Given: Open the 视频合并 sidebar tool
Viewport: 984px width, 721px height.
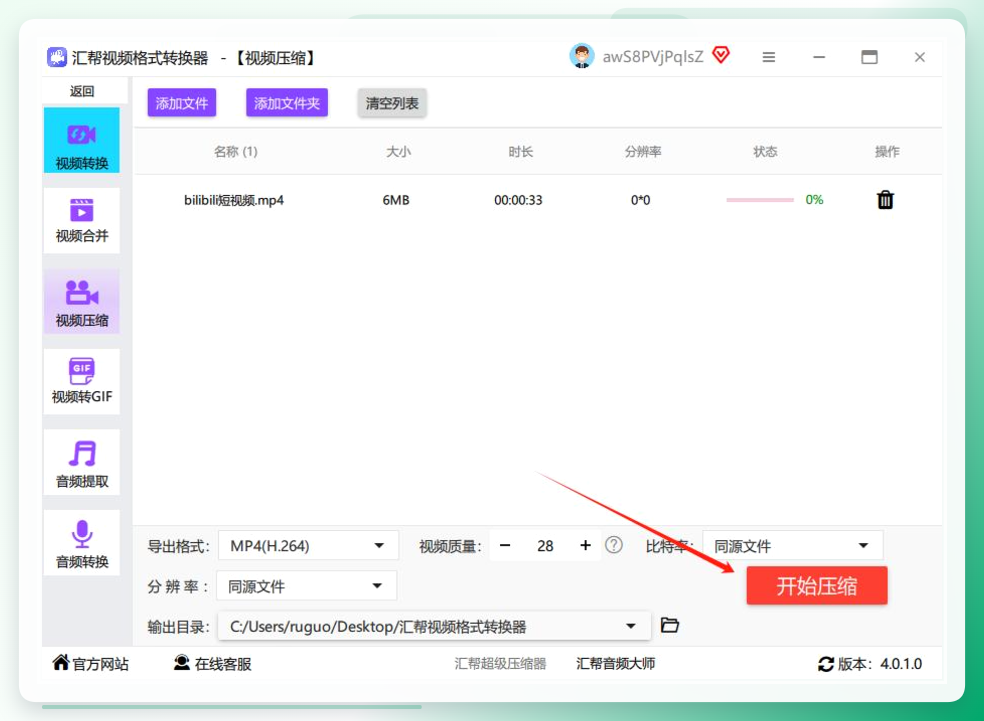Looking at the screenshot, I should pos(82,220).
